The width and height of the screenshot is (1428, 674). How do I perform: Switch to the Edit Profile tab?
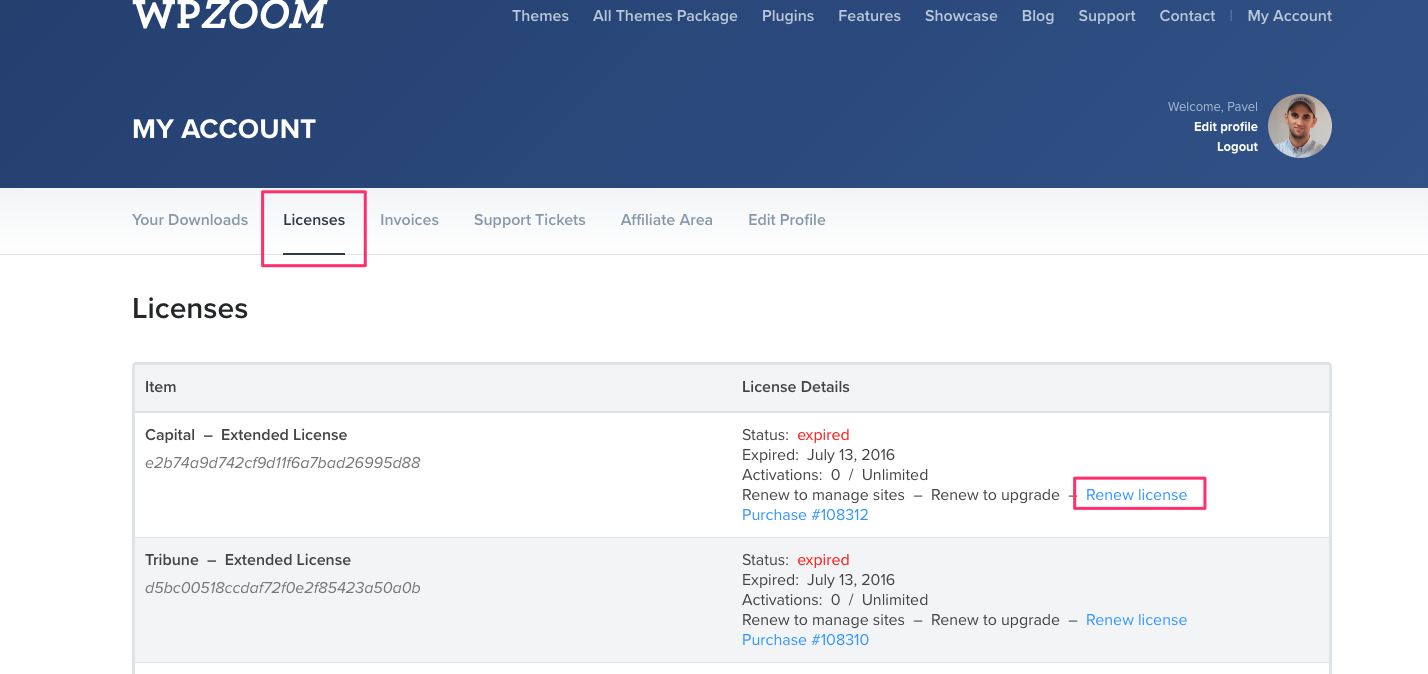coord(787,220)
